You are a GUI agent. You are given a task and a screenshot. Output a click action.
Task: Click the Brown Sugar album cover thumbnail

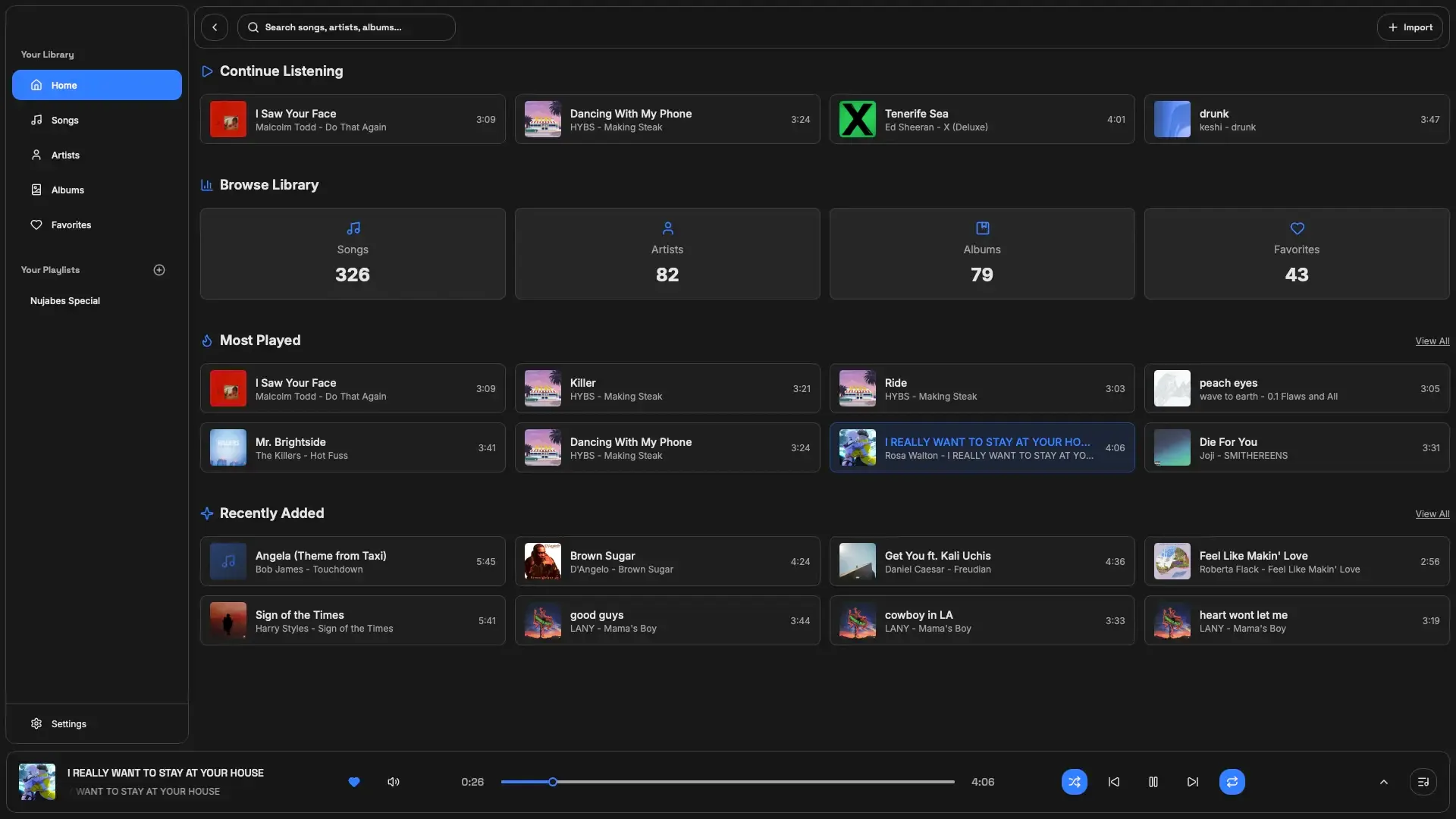(543, 561)
